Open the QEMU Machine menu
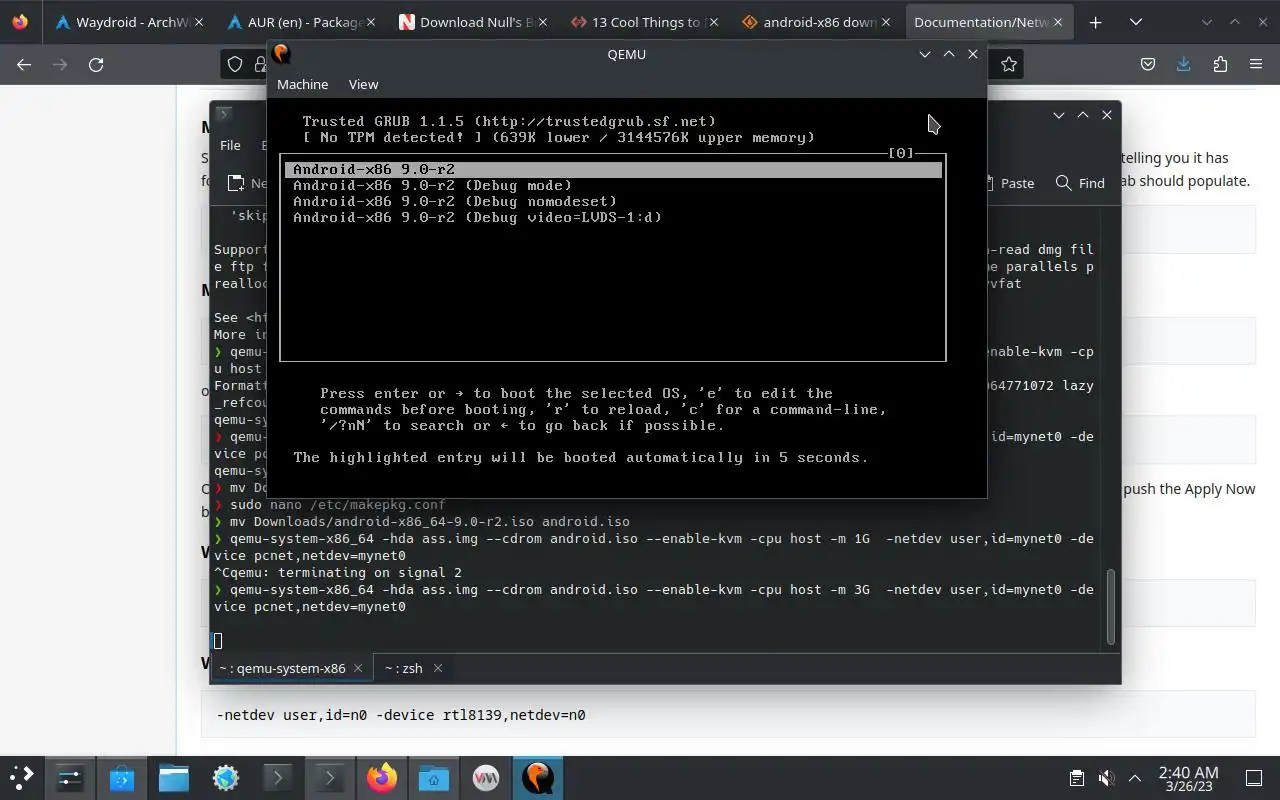1280x800 pixels. click(x=302, y=84)
